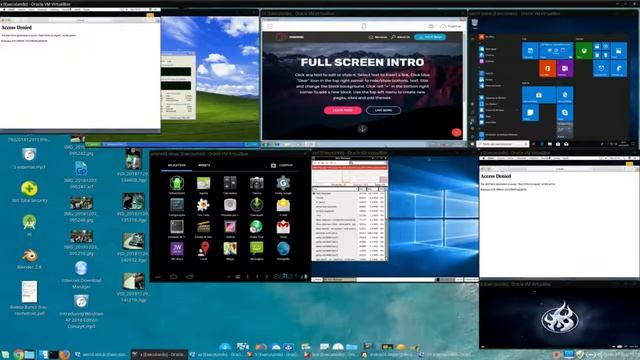Tap the Android Home navigation button
Screen dimensions: 640x360
pos(173,277)
